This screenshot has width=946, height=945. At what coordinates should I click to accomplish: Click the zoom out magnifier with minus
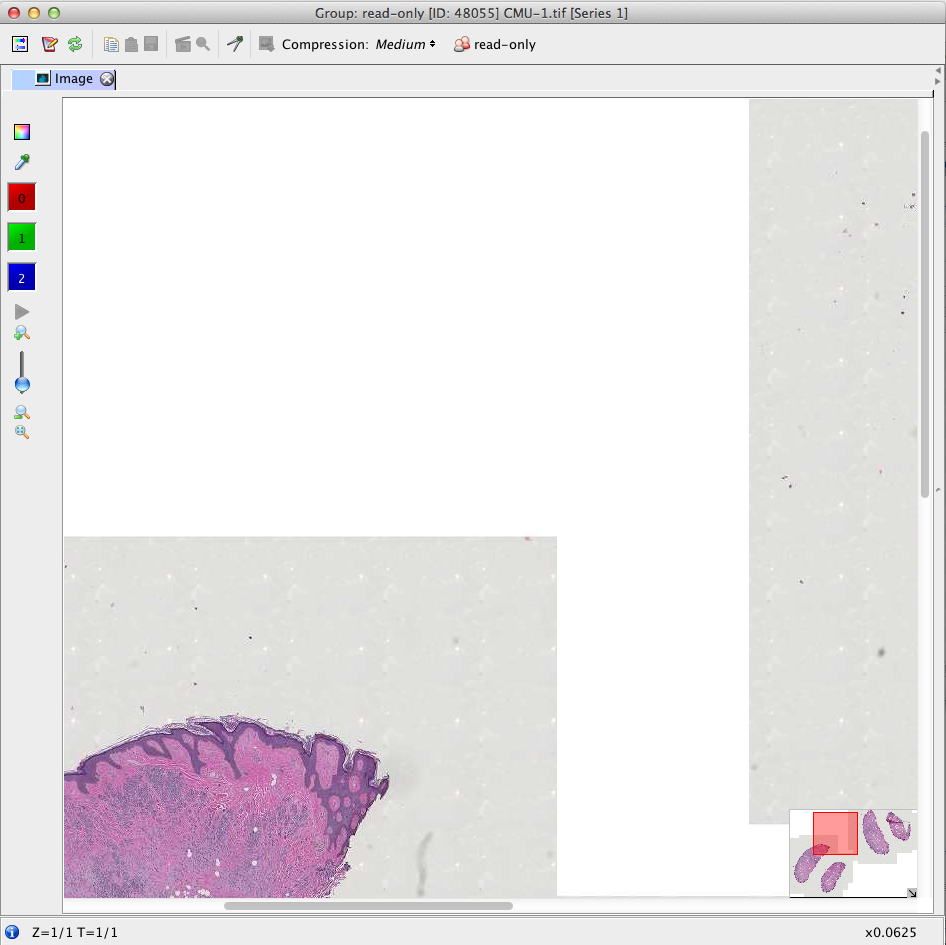[x=22, y=413]
